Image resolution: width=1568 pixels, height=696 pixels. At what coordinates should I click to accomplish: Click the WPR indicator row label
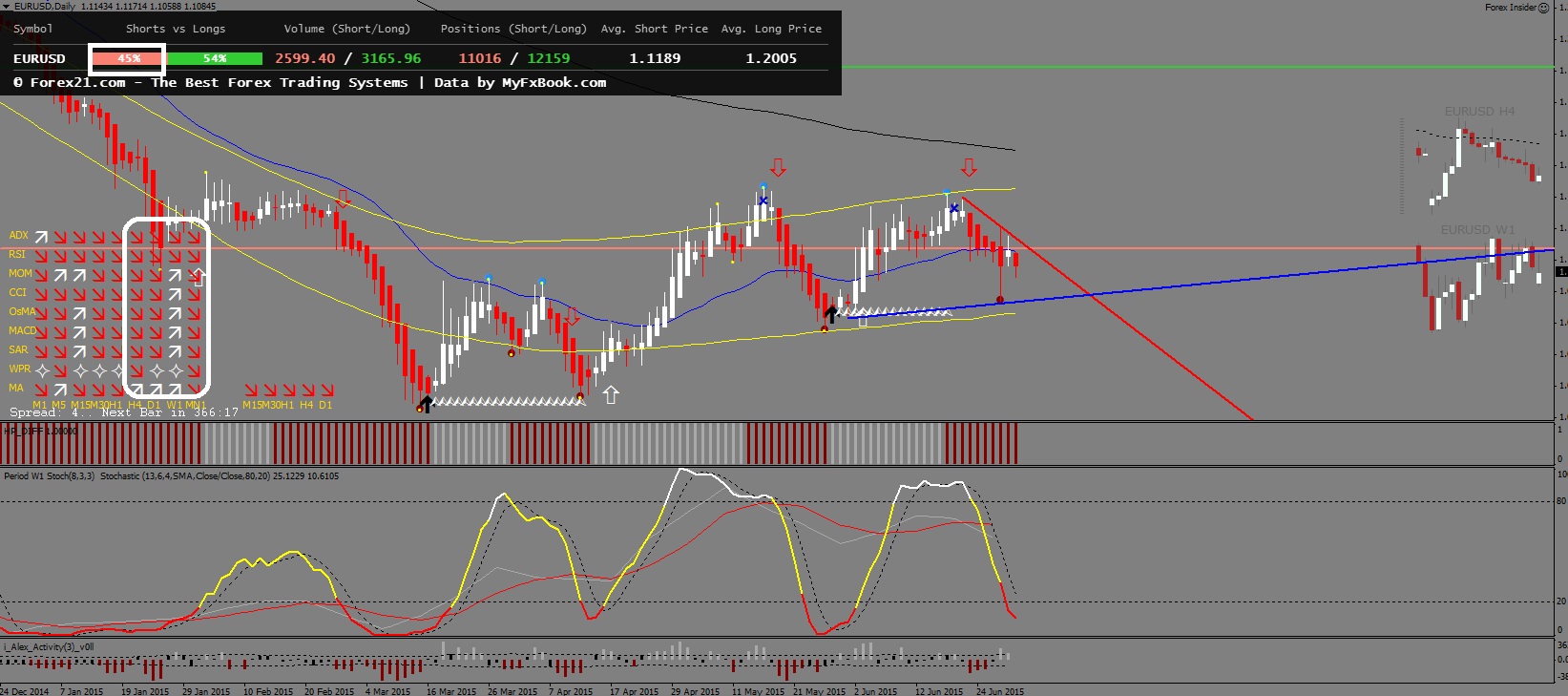click(20, 369)
